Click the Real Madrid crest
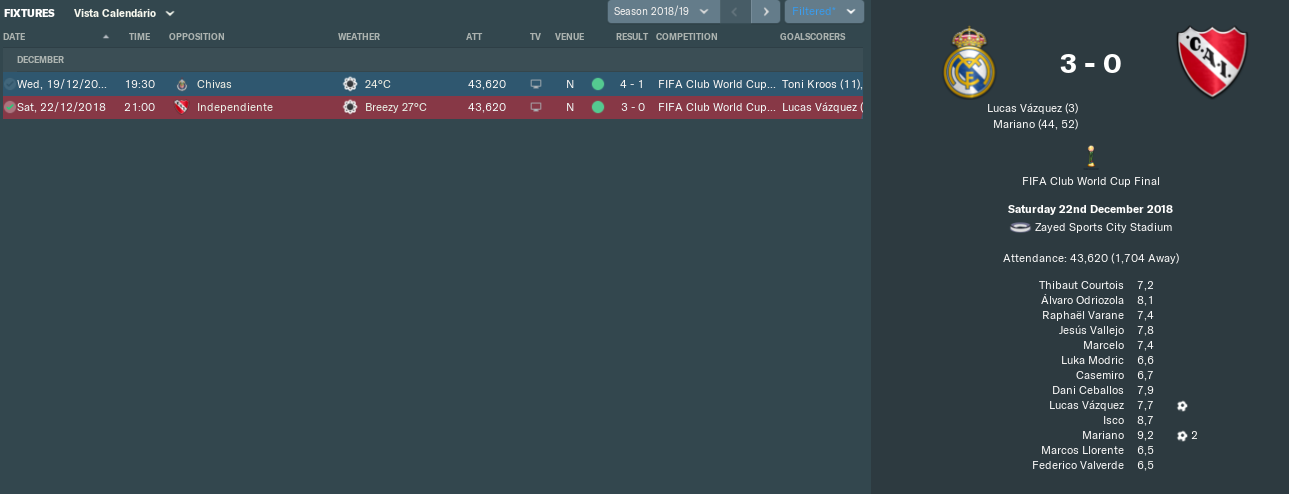 point(967,61)
